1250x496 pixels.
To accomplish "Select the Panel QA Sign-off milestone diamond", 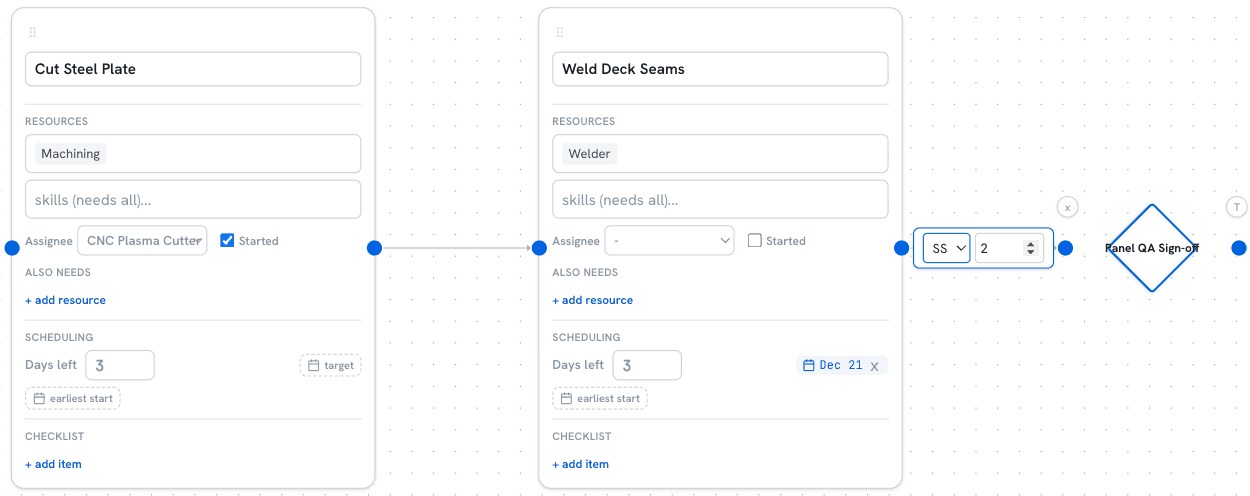I will 1151,248.
